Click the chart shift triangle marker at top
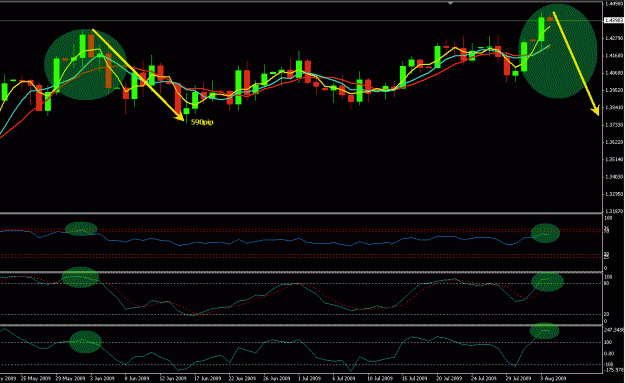625x383 pixels. pos(450,3)
